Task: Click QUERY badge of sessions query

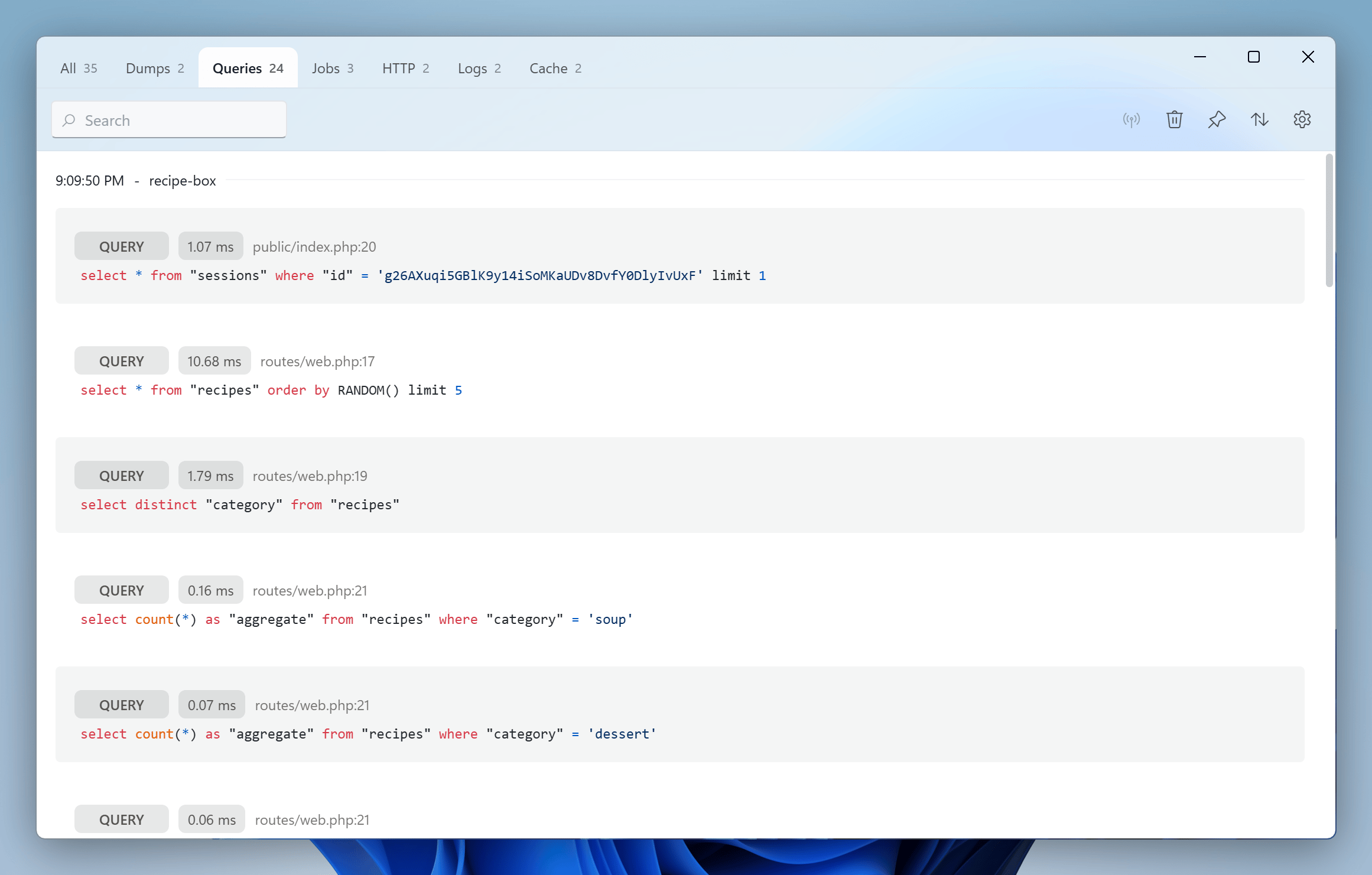Action: point(122,246)
